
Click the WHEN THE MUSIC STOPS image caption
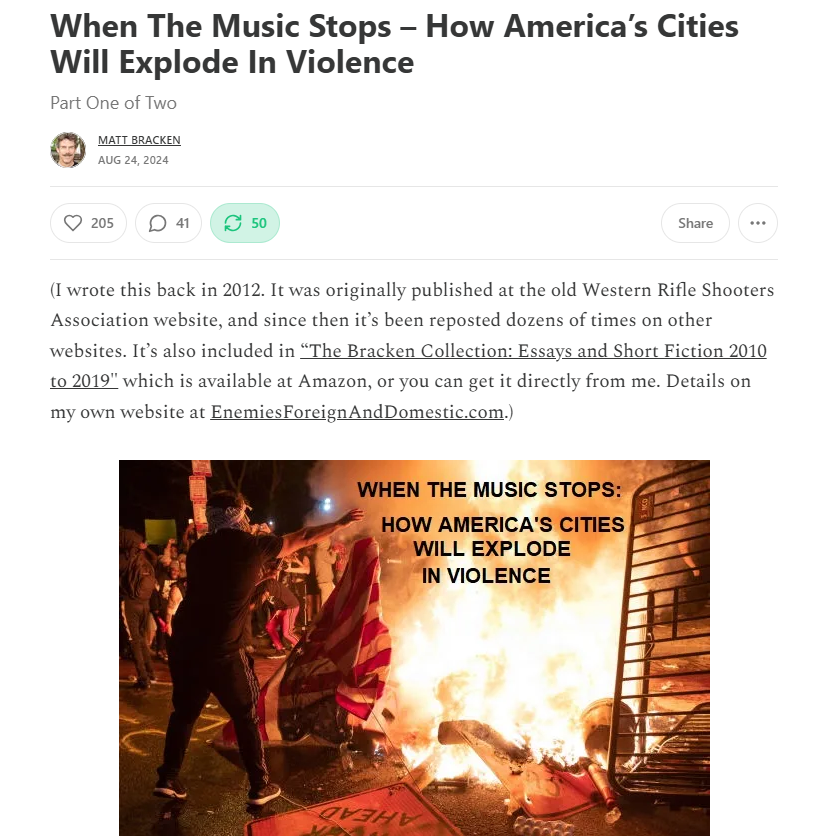[489, 489]
